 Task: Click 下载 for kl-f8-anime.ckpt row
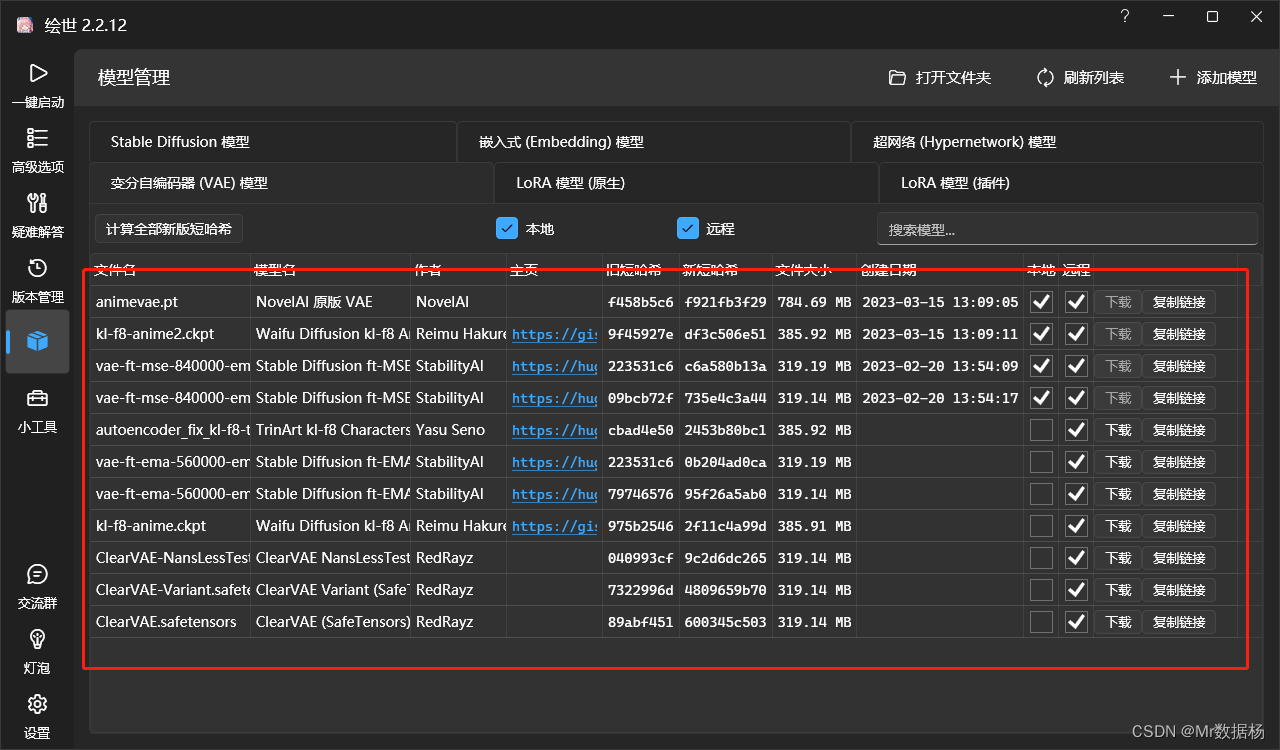point(1118,526)
